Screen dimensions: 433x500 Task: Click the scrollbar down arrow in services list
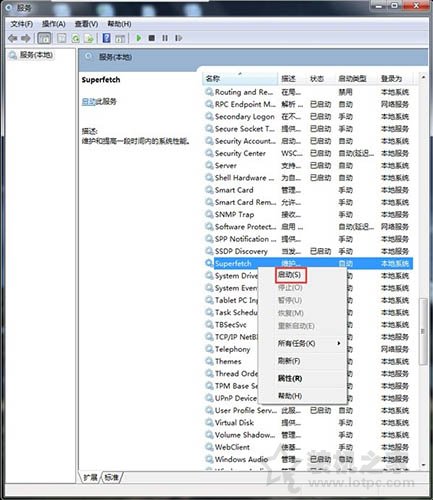pos(423,465)
